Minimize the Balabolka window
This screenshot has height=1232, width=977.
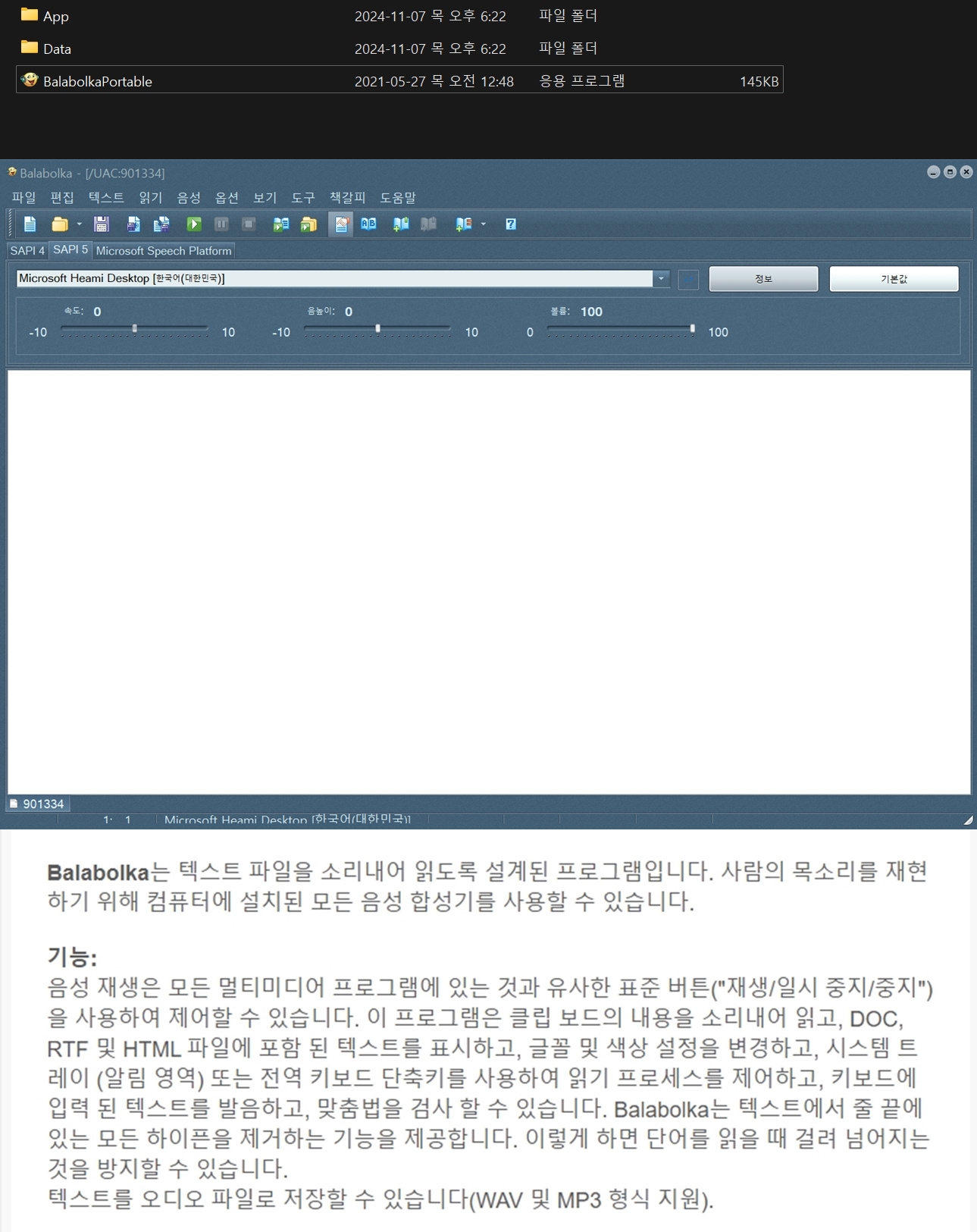click(x=934, y=172)
